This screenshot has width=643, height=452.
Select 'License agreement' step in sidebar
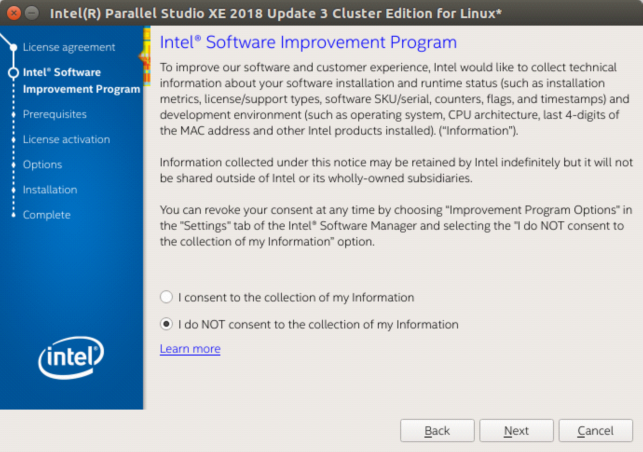69,47
